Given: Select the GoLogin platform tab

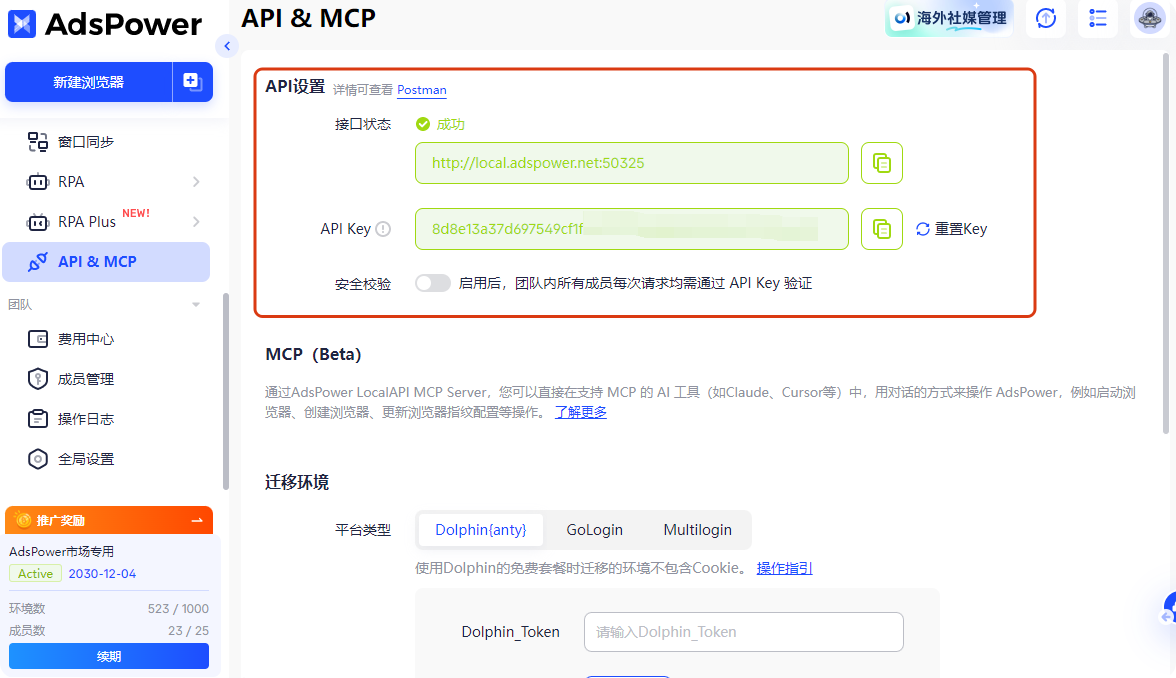Looking at the screenshot, I should 594,530.
